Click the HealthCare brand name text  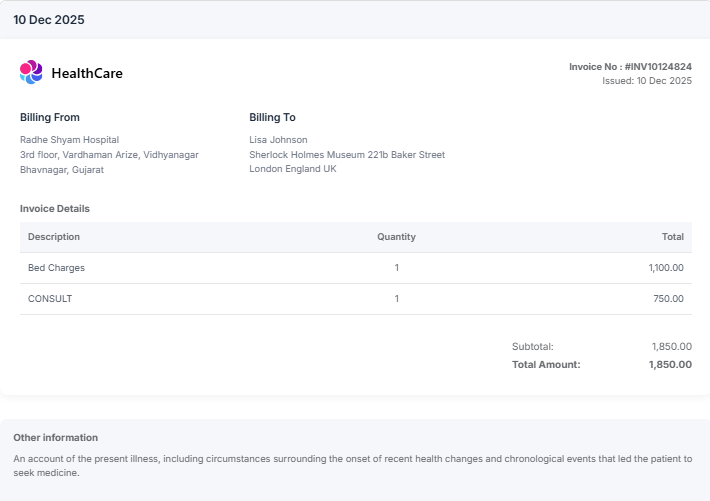pos(87,73)
